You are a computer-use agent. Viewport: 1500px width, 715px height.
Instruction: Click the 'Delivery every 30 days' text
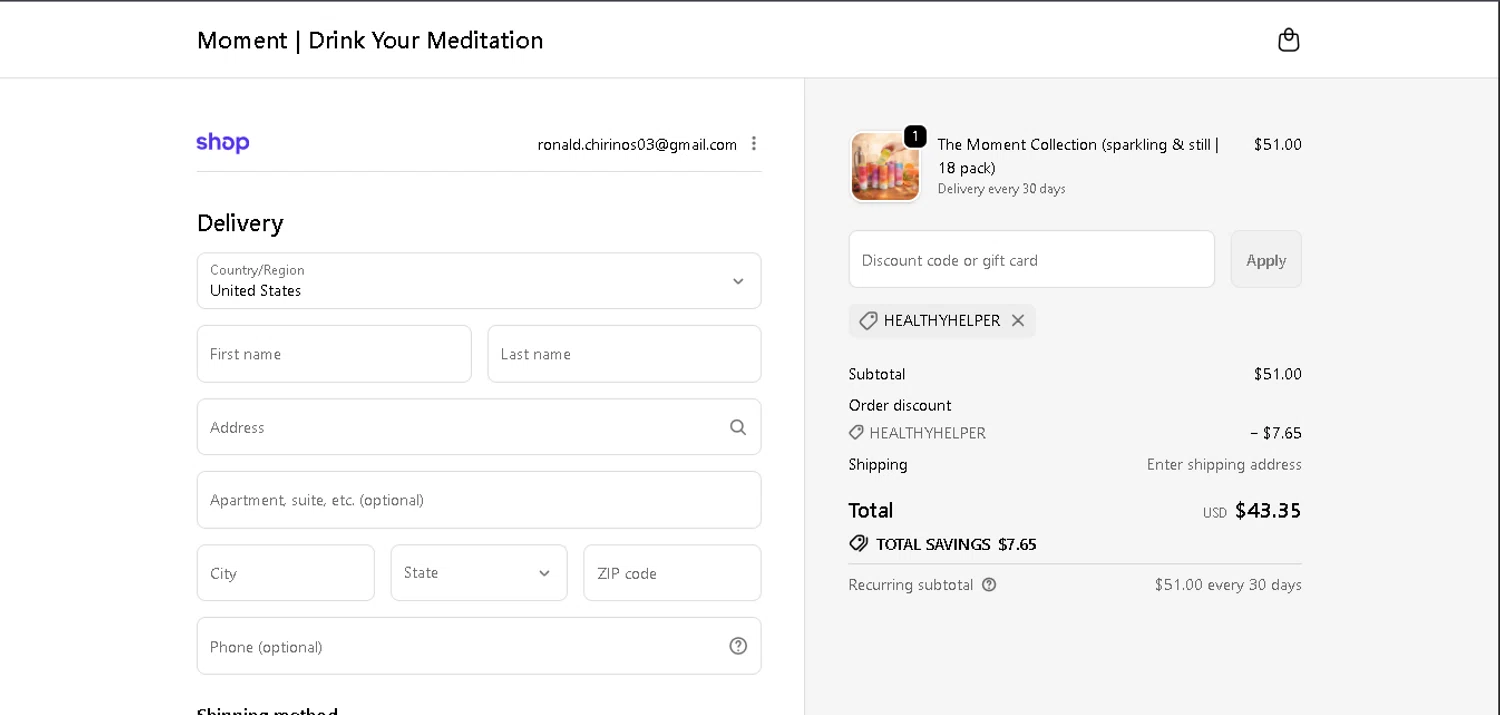point(1001,189)
